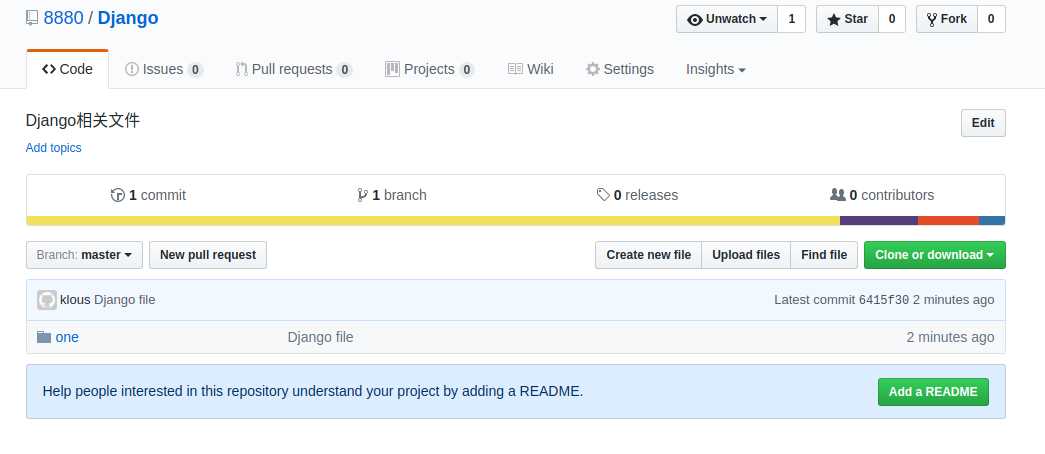Click the book icon on the Wiki tab
The height and width of the screenshot is (454, 1045).
(x=515, y=69)
